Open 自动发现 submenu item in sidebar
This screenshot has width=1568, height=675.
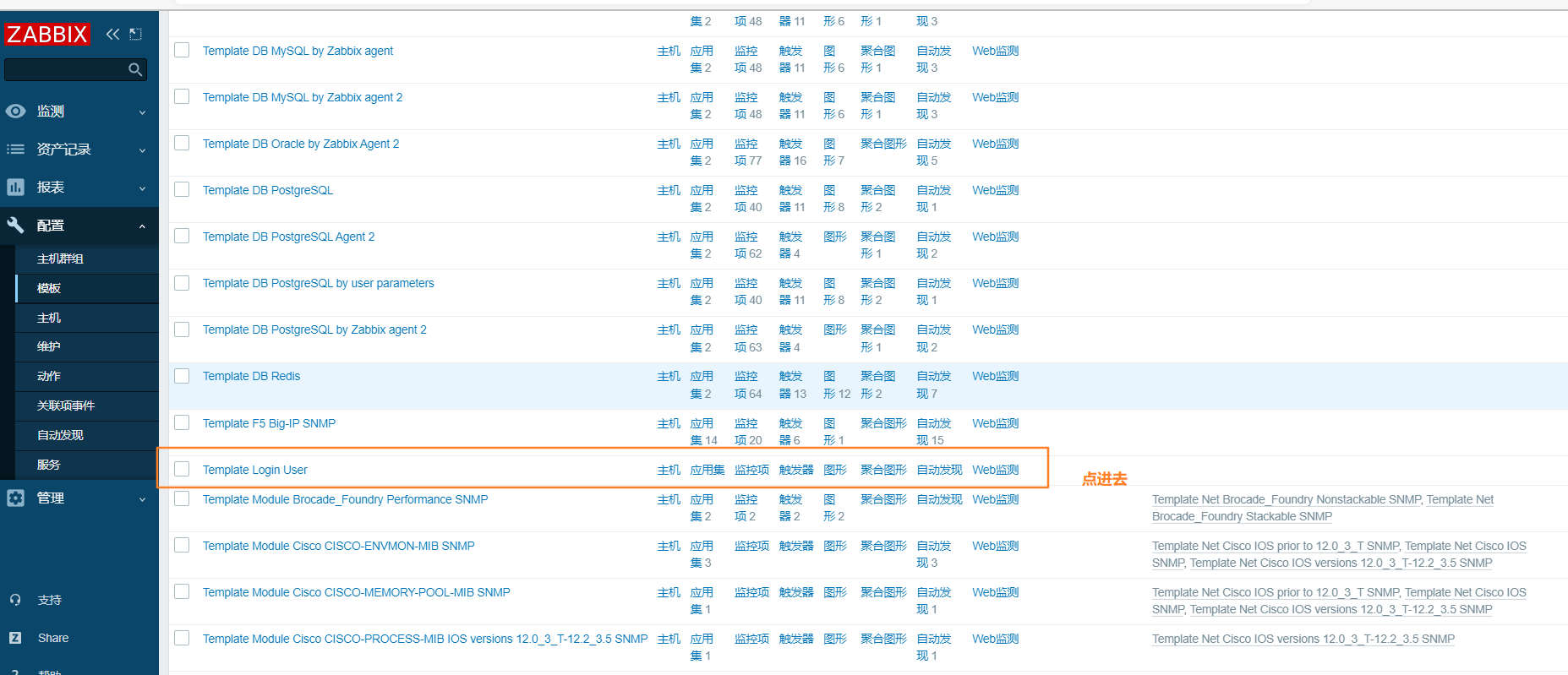[x=87, y=435]
